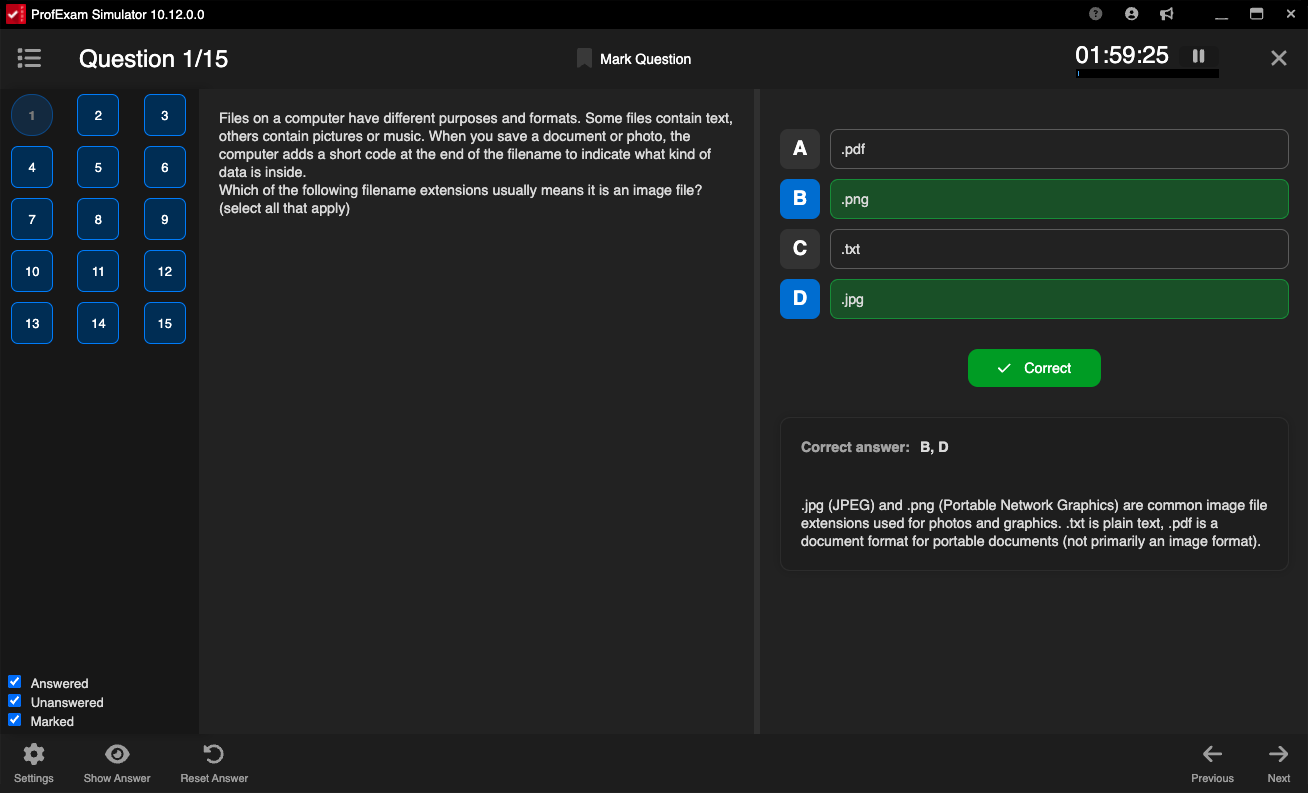This screenshot has height=793, width=1308.
Task: Click the megaphone announcements icon
Action: [1166, 14]
